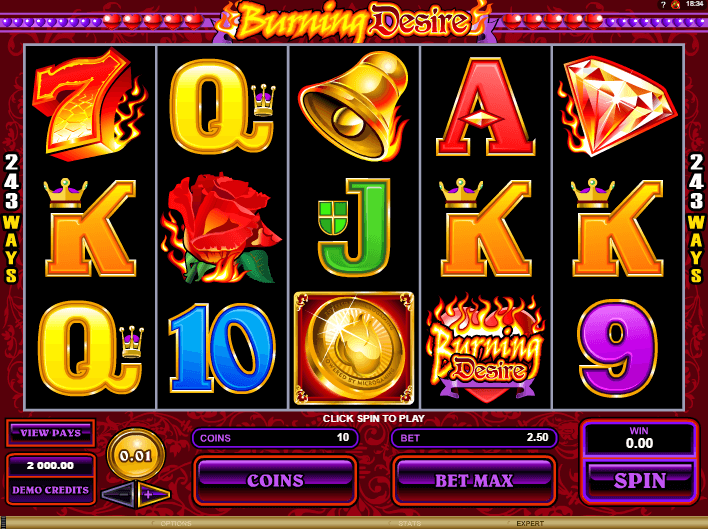Viewport: 708px width, 529px height.
Task: Click the Spin button
Action: (x=639, y=480)
